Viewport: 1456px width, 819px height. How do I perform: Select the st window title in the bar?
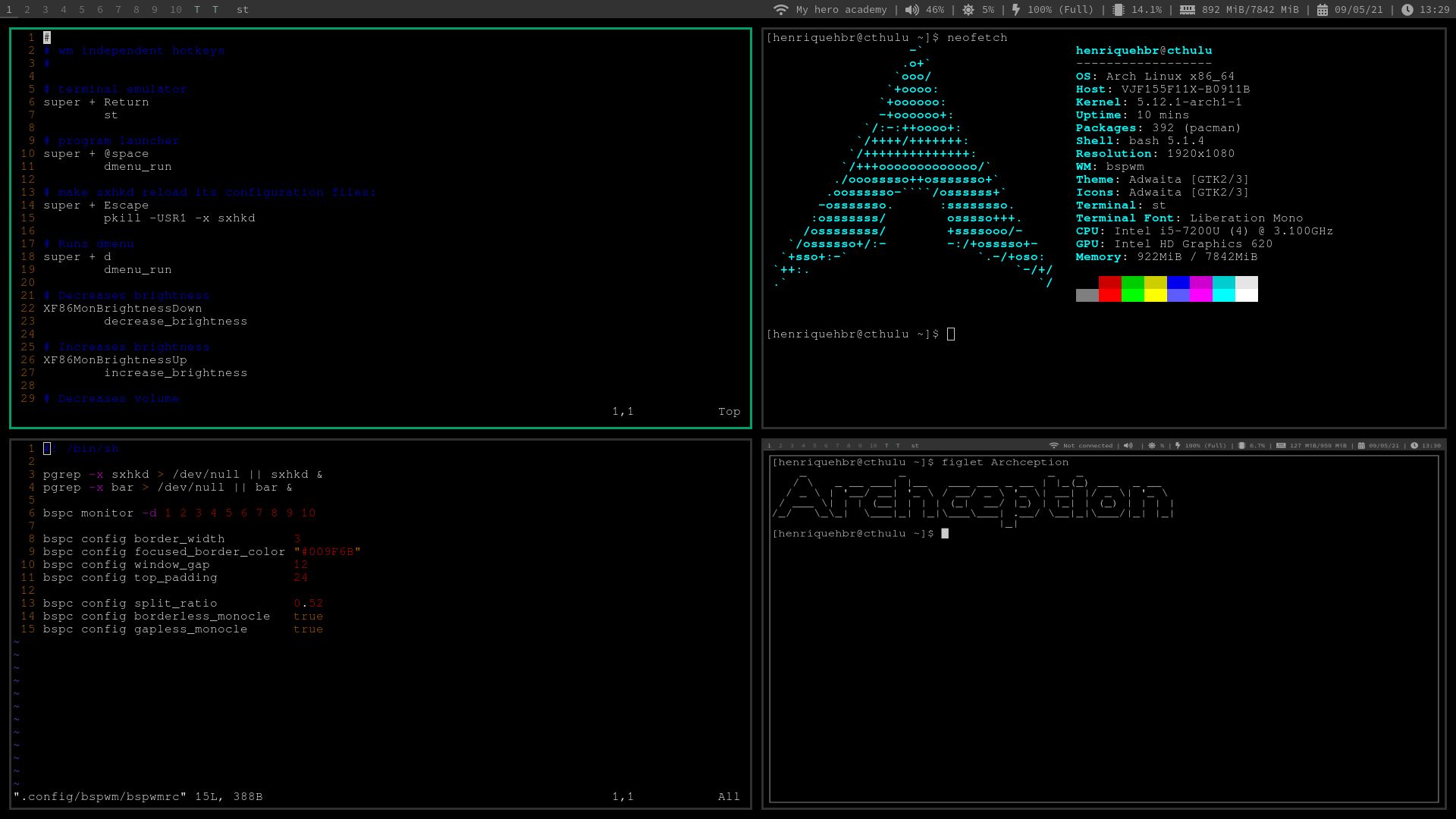point(241,10)
